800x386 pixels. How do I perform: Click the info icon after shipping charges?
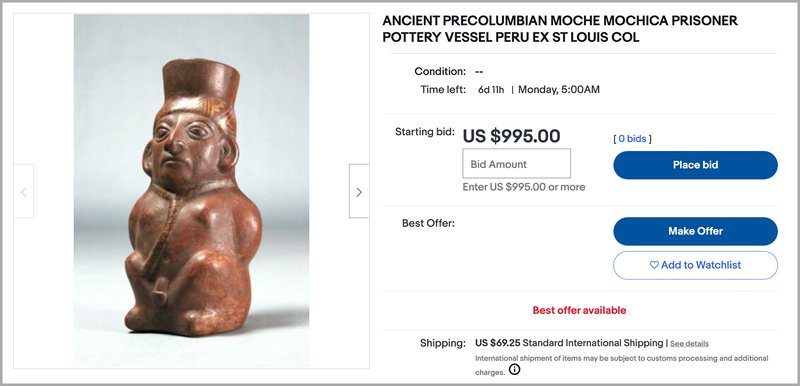[x=515, y=370]
